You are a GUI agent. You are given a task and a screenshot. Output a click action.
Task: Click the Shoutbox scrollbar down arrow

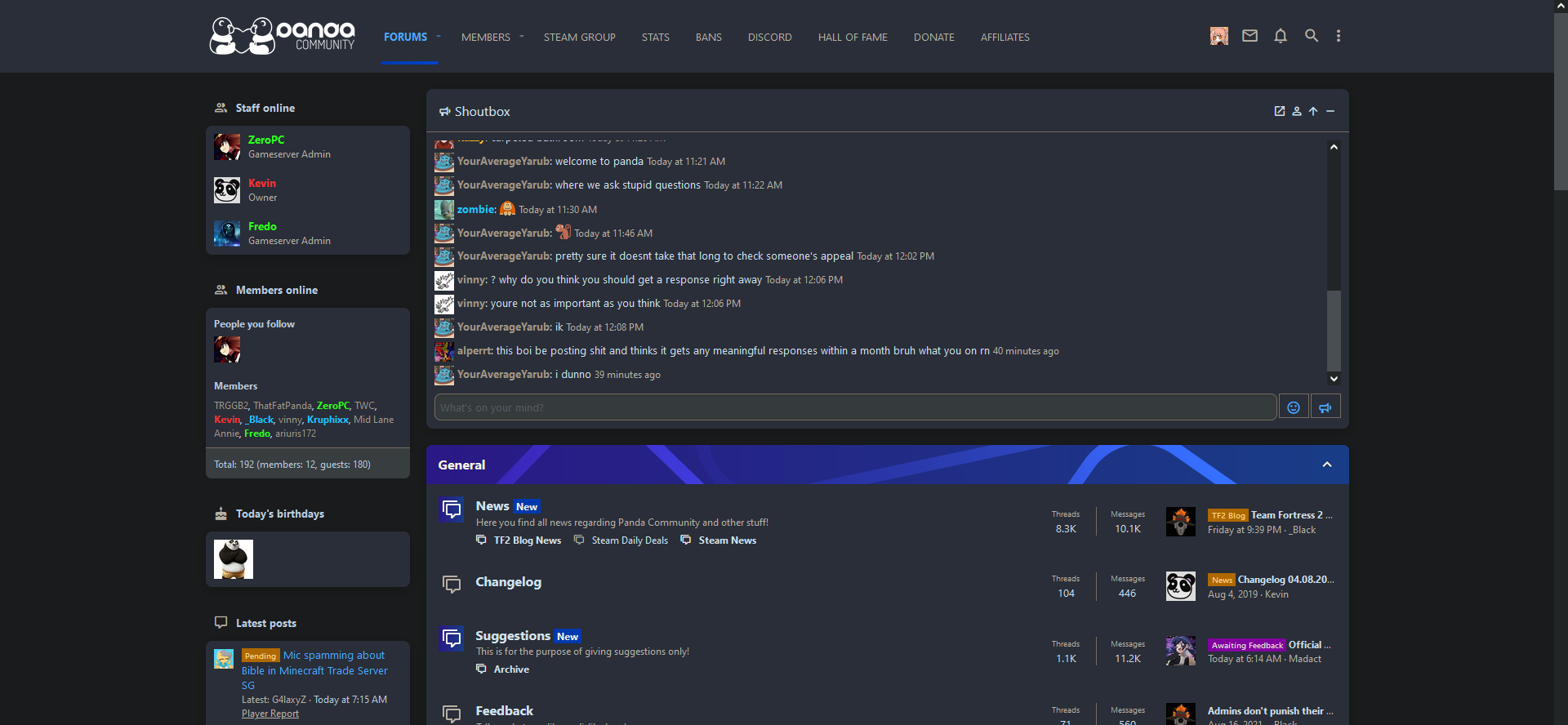point(1334,378)
